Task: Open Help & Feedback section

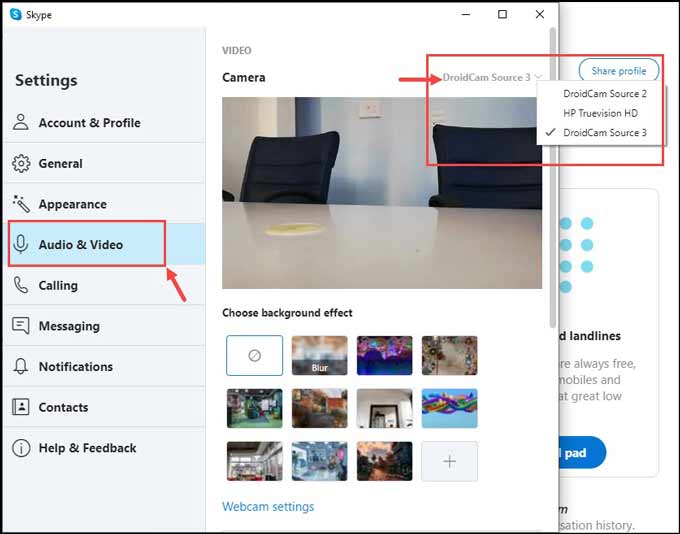Action: 104,448
